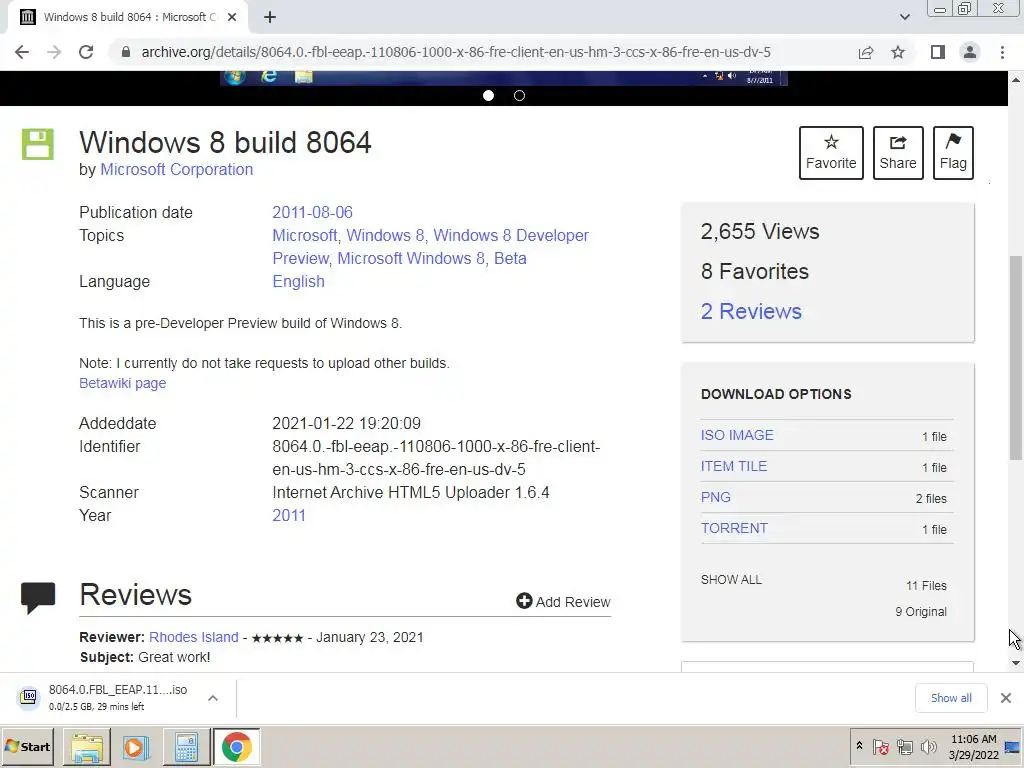Launch Windows Media Player from taskbar
This screenshot has height=768, width=1024.
(x=136, y=747)
